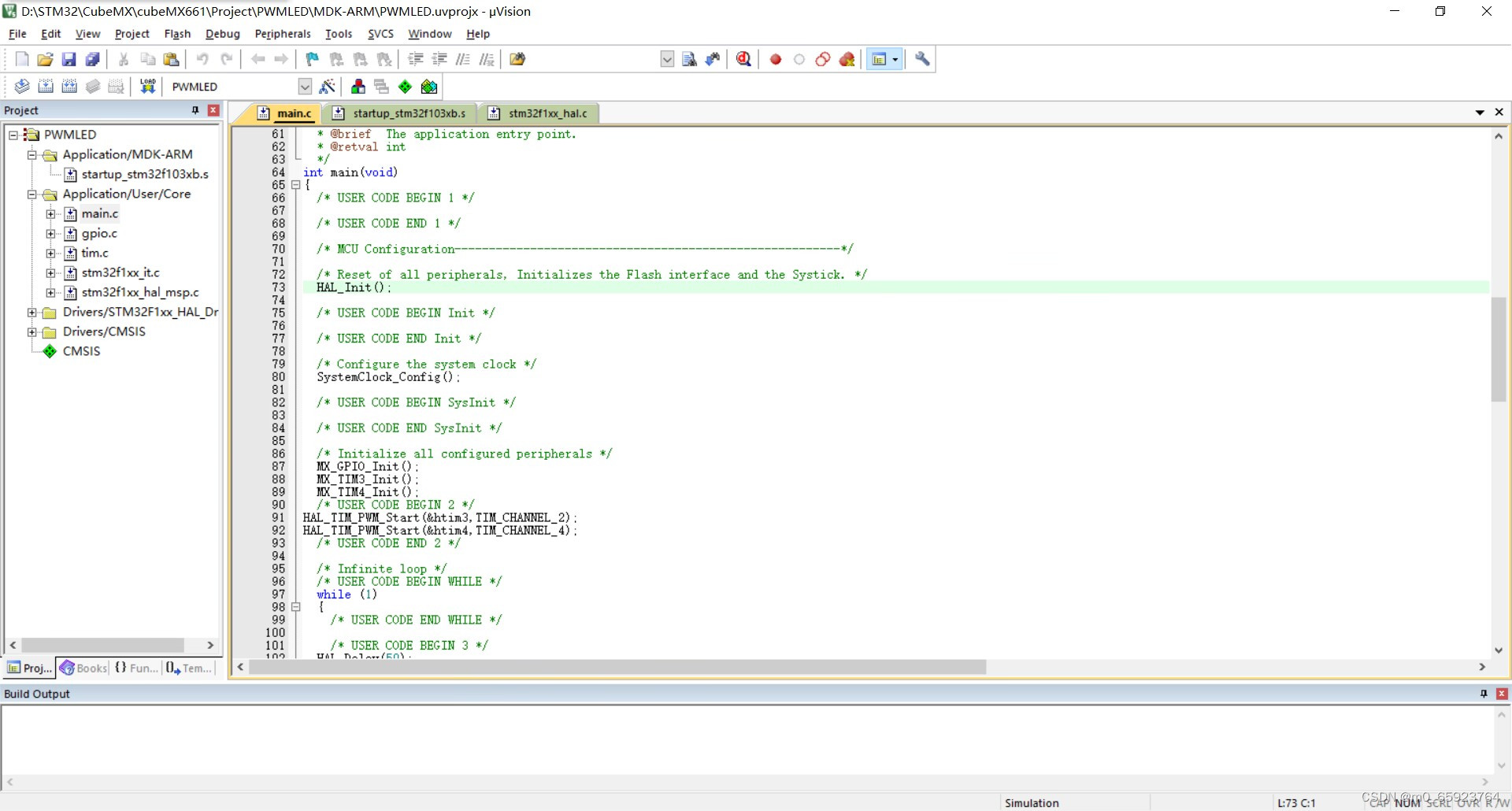The height and width of the screenshot is (811, 1512).
Task: Comment selection using the // icon
Action: click(x=463, y=59)
